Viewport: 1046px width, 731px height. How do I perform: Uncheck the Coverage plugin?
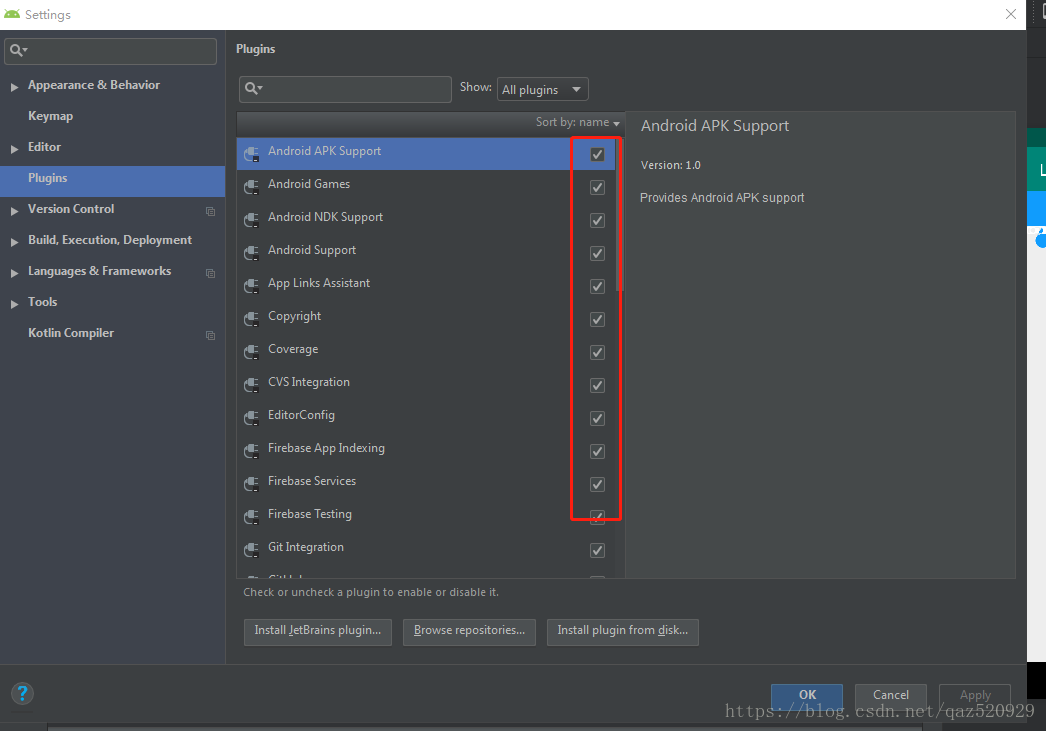coord(597,352)
